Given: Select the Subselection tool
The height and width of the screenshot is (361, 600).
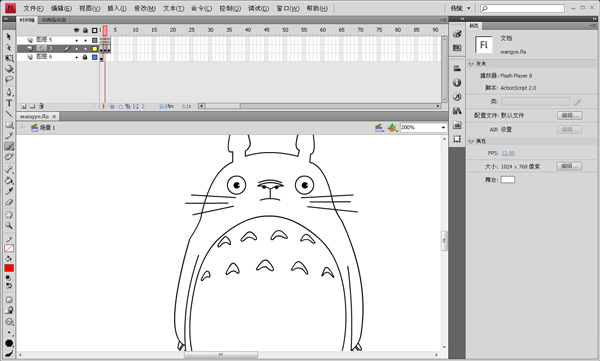Looking at the screenshot, I should 9,47.
